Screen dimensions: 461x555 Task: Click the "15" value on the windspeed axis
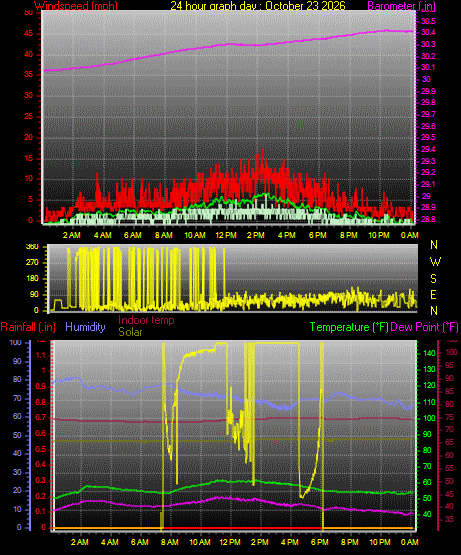point(29,158)
